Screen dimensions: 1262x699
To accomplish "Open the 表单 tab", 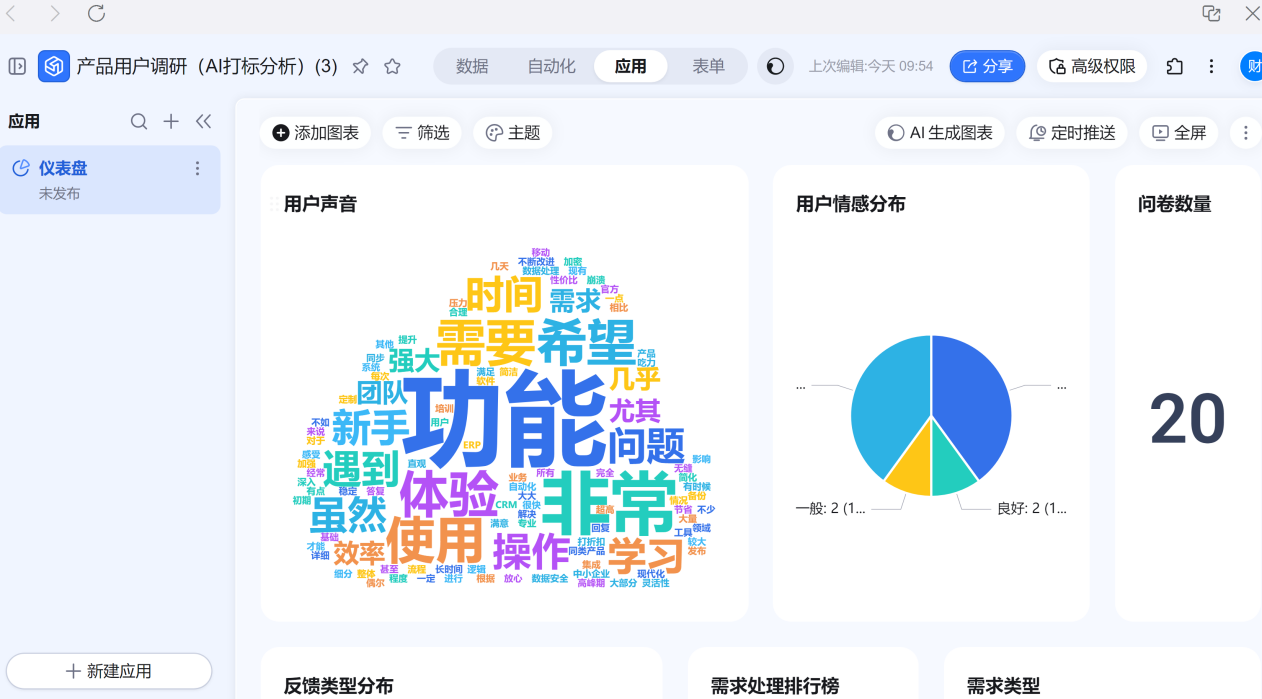I will 708,66.
